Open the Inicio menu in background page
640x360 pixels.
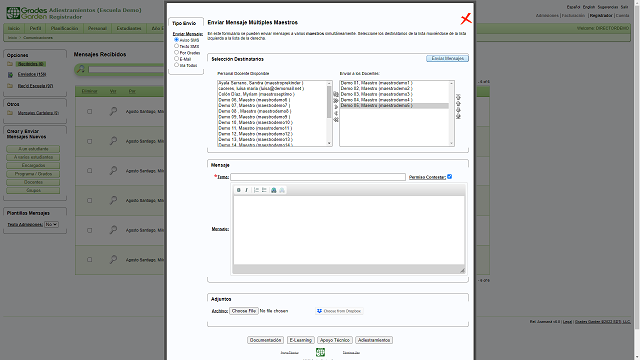click(14, 29)
